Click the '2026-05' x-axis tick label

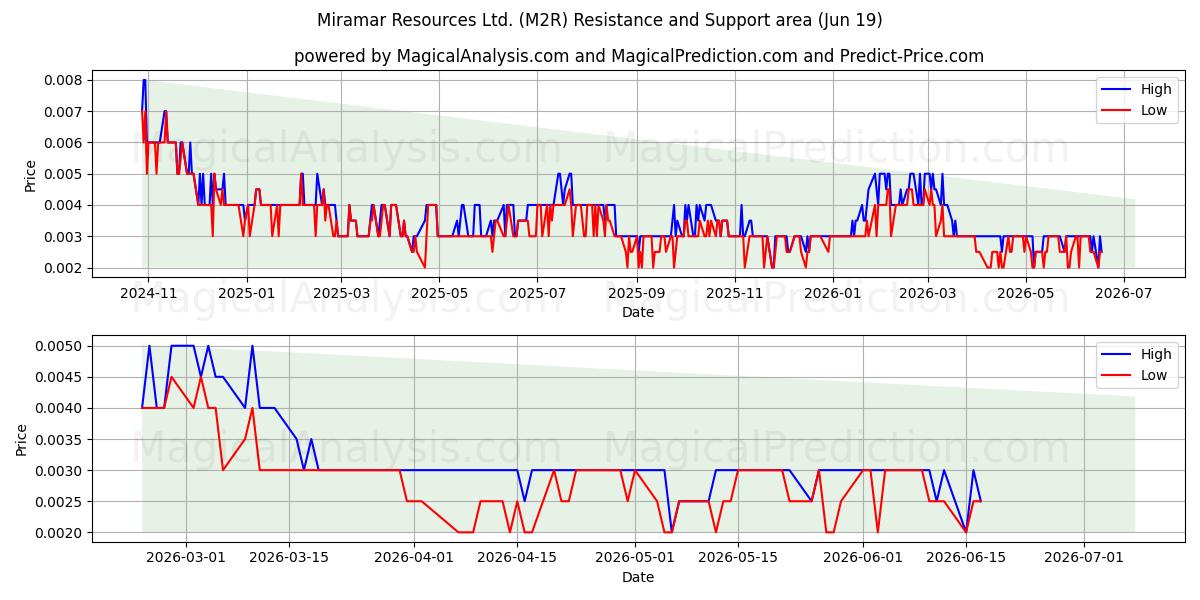1025,293
